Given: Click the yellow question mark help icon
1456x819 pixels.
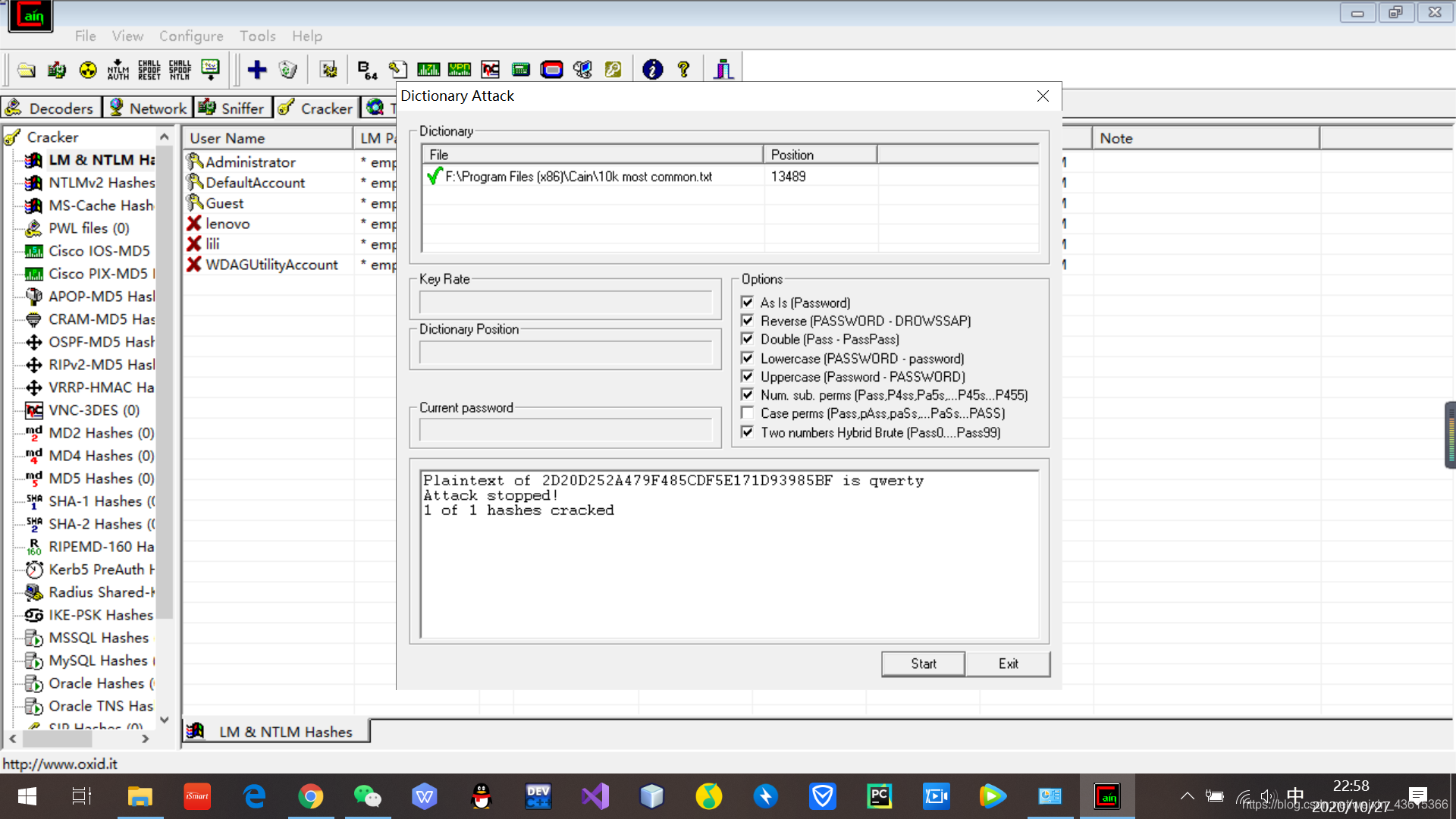Looking at the screenshot, I should tap(684, 70).
